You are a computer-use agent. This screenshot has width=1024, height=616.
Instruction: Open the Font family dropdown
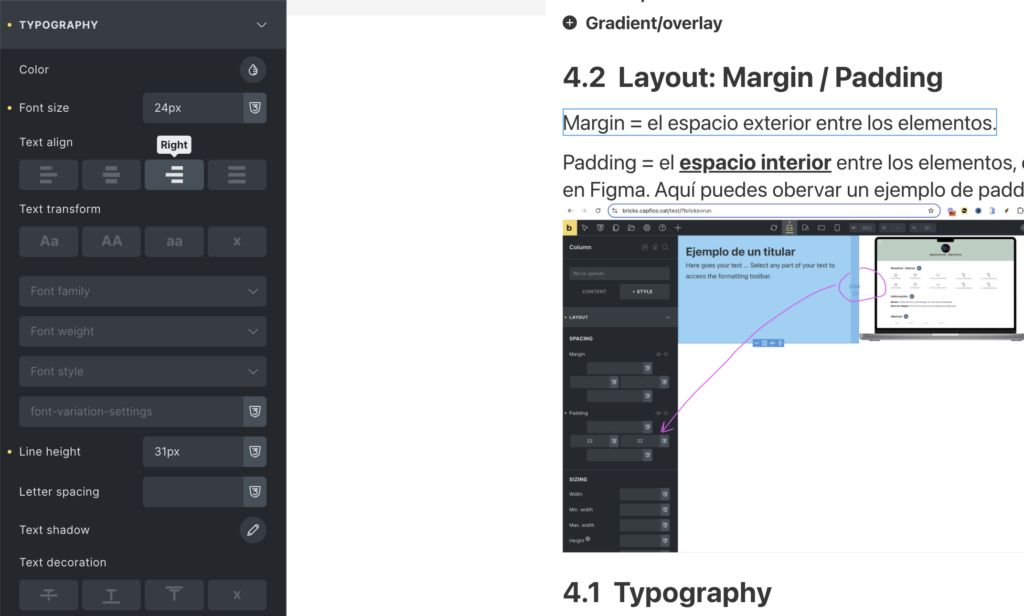pos(142,292)
